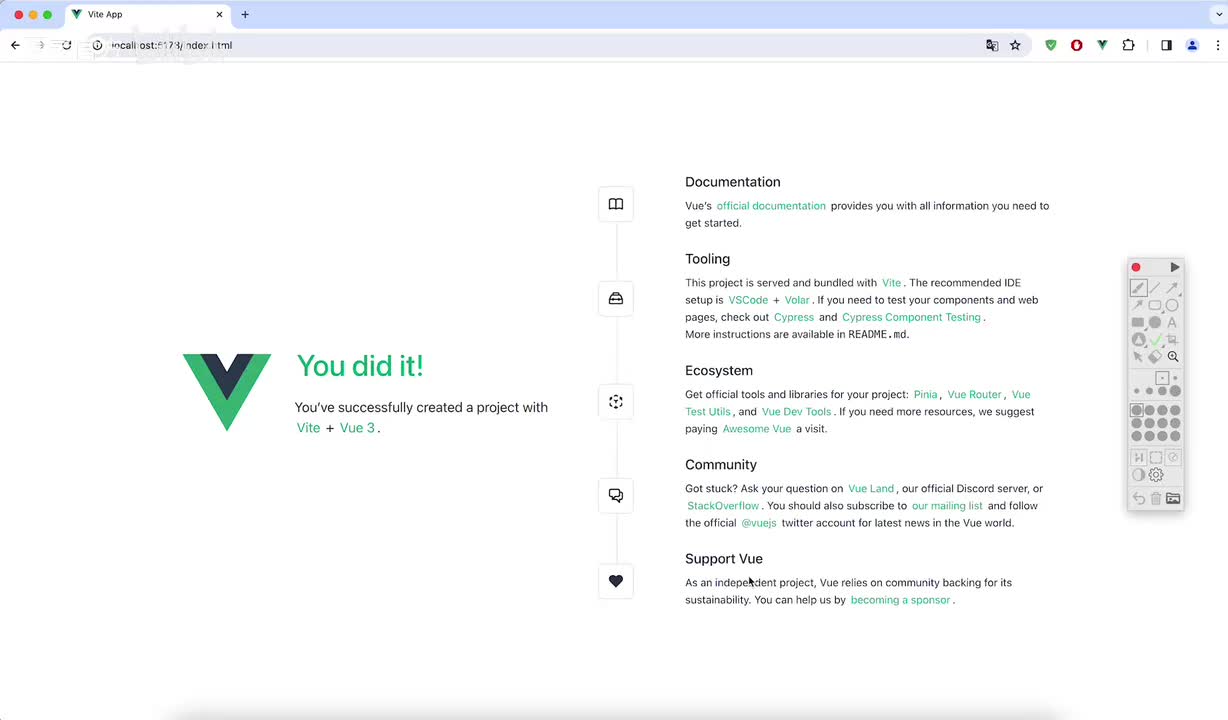Click the Community chat bubbles icon
1228x720 pixels.
point(616,495)
